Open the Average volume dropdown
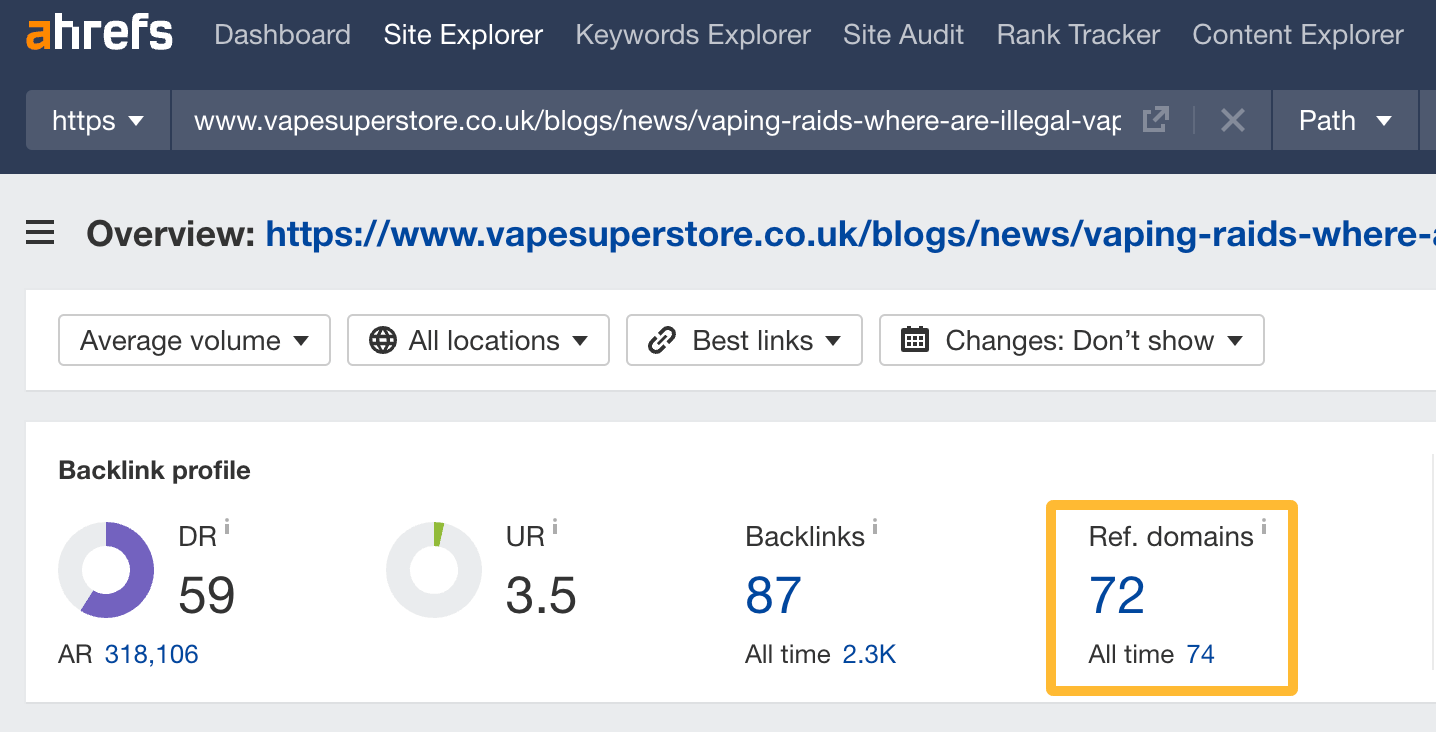This screenshot has width=1436, height=732. [x=194, y=340]
